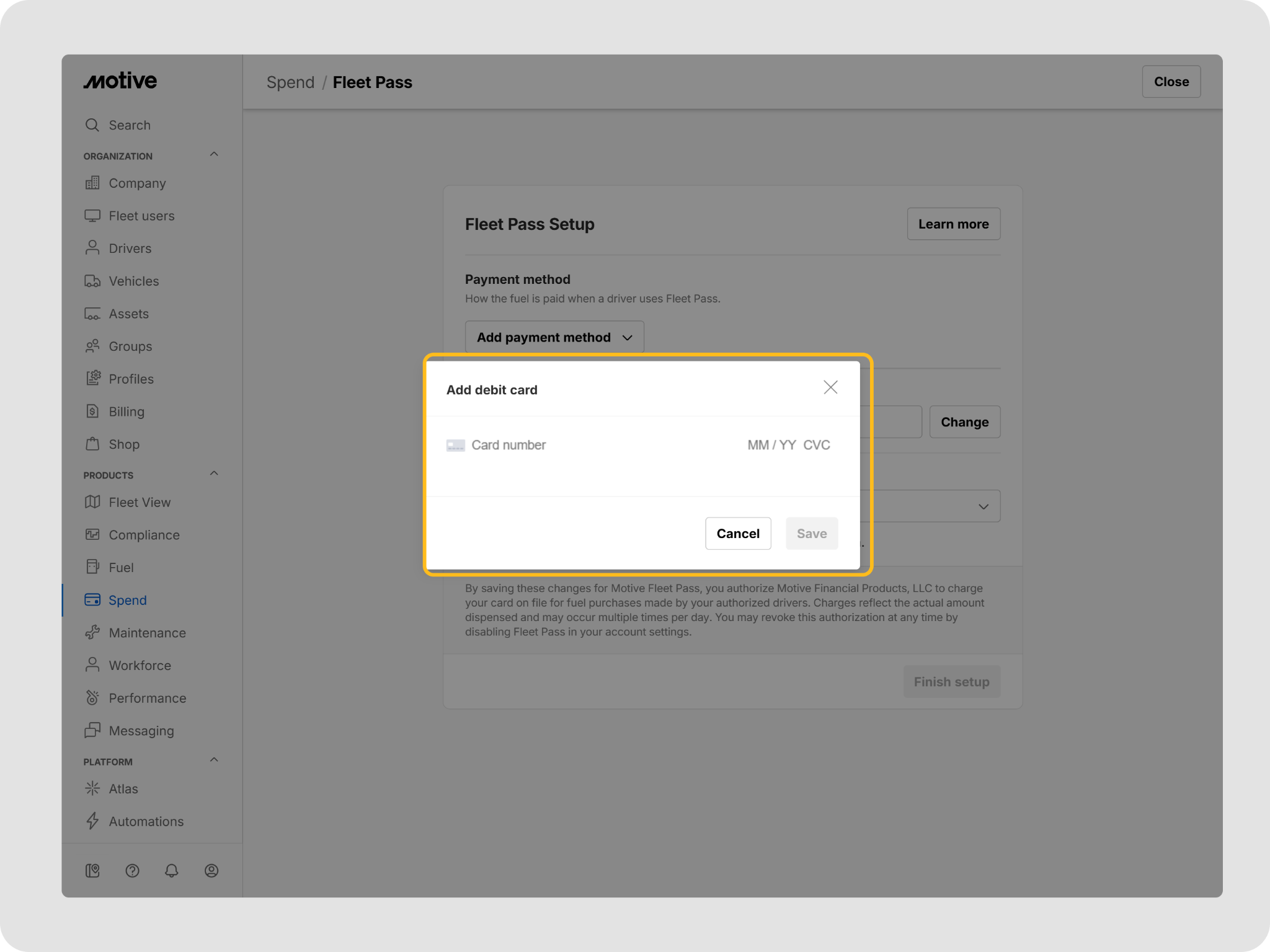
Task: Click the Finish setup button
Action: tap(951, 682)
